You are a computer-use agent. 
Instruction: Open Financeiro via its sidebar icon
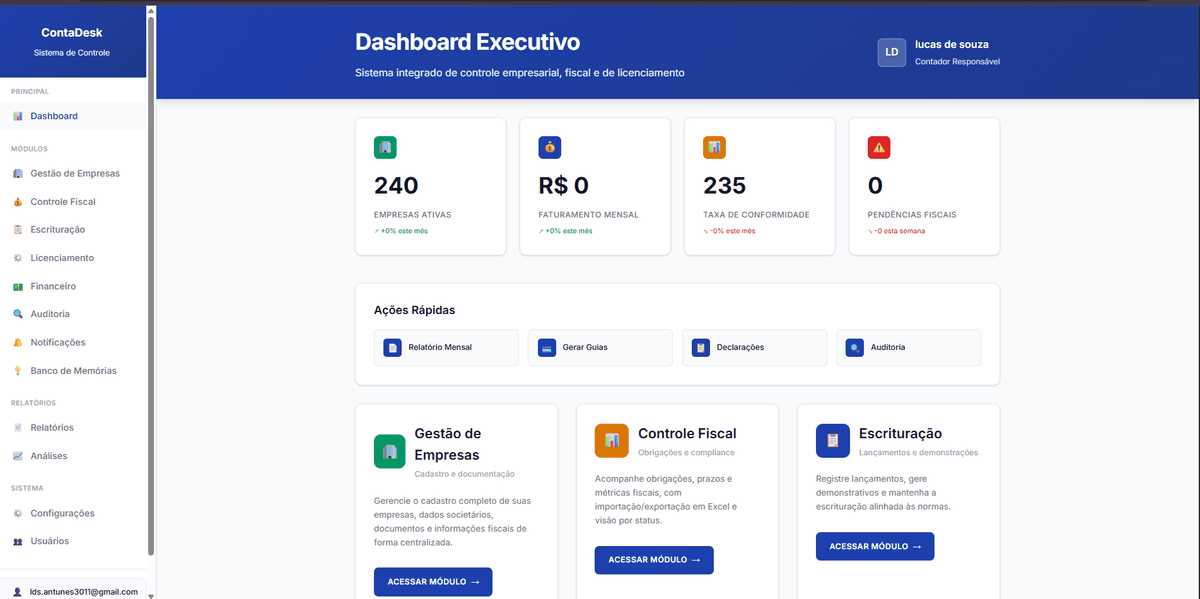(18, 285)
